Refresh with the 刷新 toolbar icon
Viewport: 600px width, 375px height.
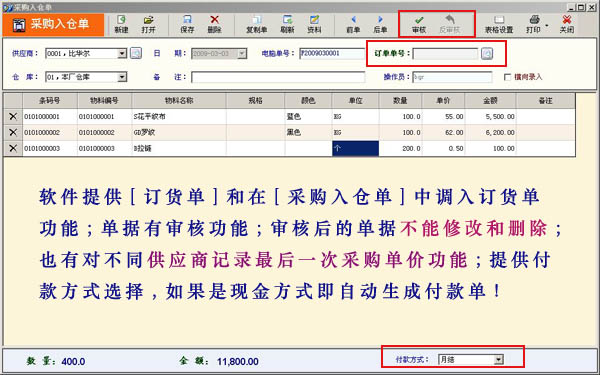(287, 24)
